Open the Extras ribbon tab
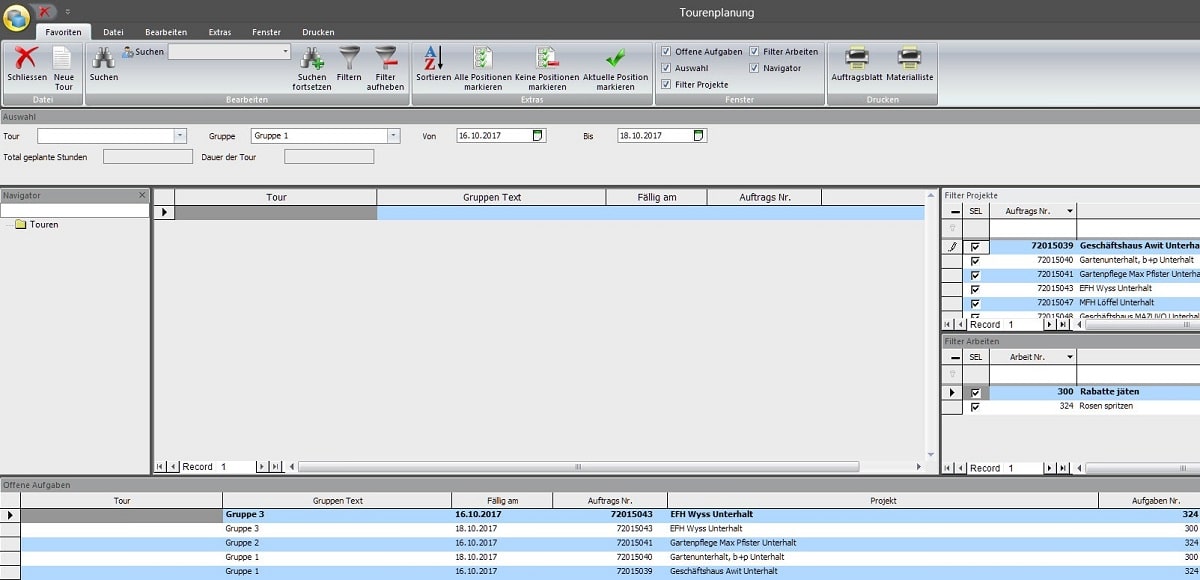This screenshot has width=1200, height=580. click(x=220, y=32)
